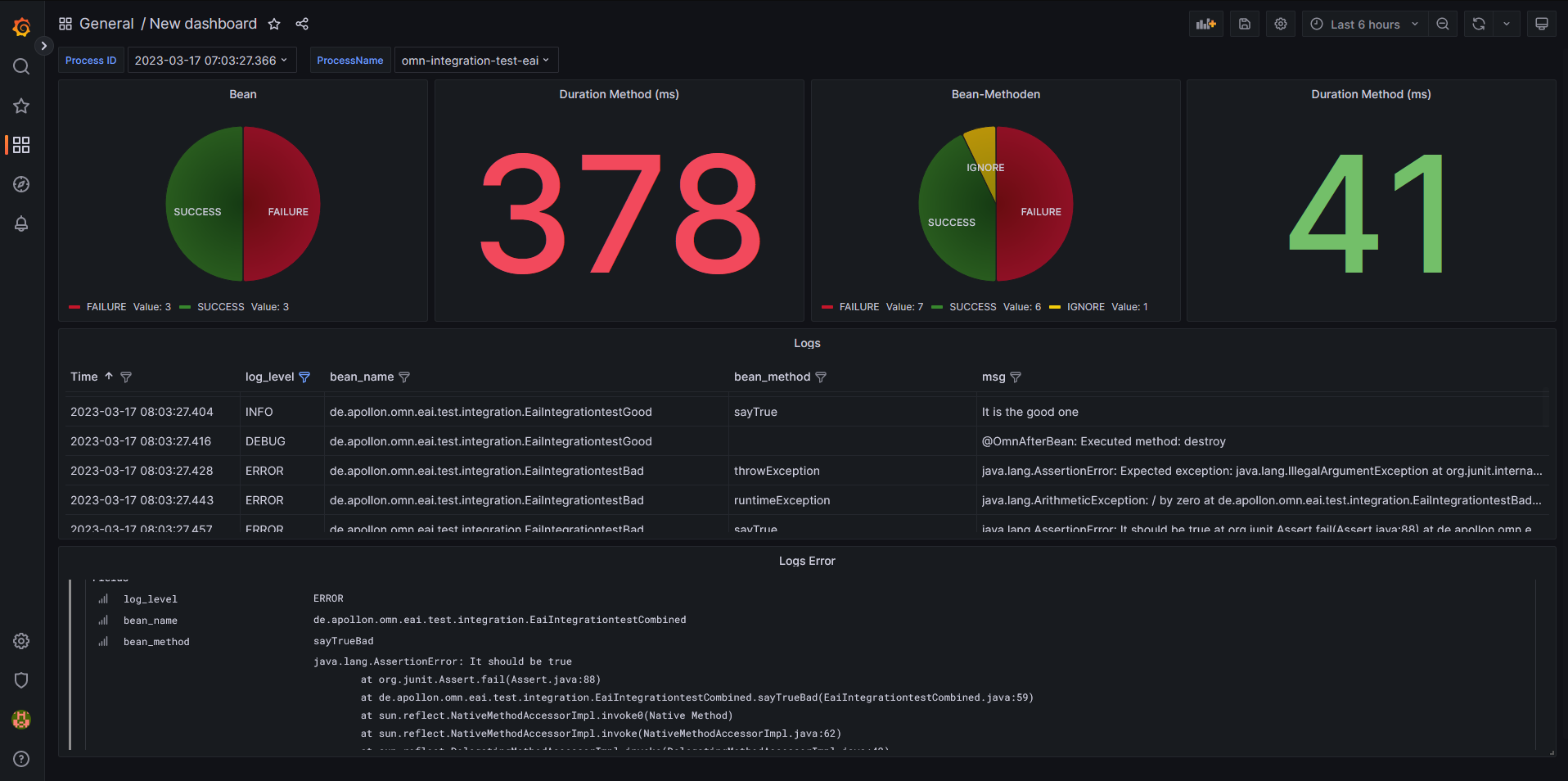Open dashboard settings gear in top bar
Screen dimensions: 1568x781
click(1281, 25)
